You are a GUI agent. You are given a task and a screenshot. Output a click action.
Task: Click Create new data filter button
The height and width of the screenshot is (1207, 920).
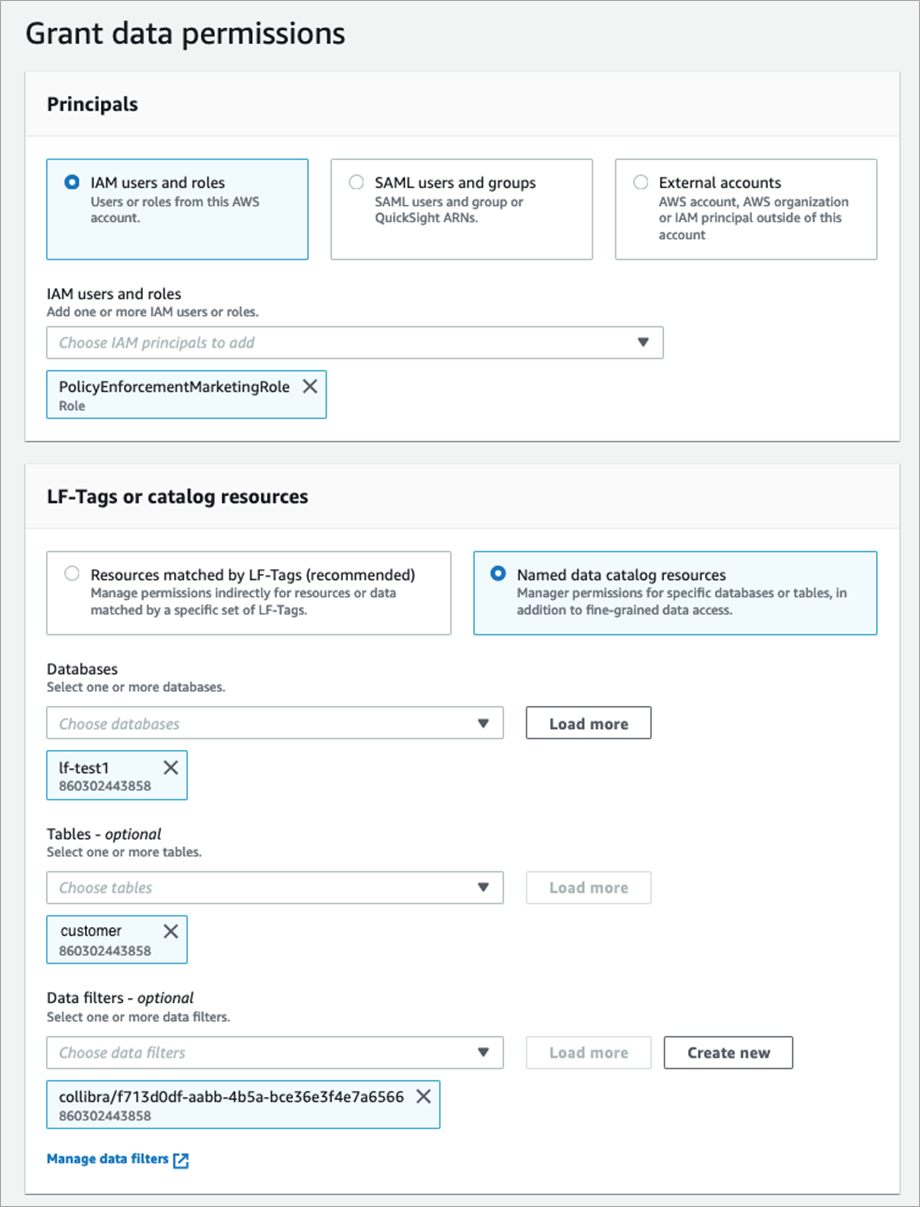pos(728,1052)
